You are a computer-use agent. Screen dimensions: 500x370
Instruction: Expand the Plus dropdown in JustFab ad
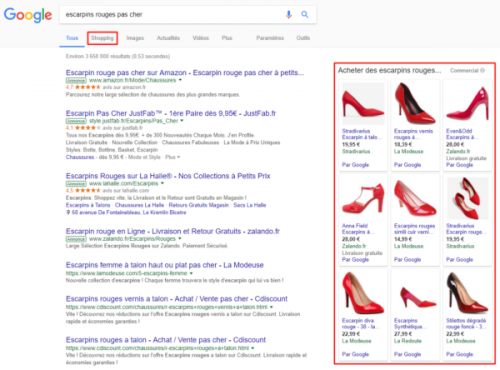(x=172, y=157)
